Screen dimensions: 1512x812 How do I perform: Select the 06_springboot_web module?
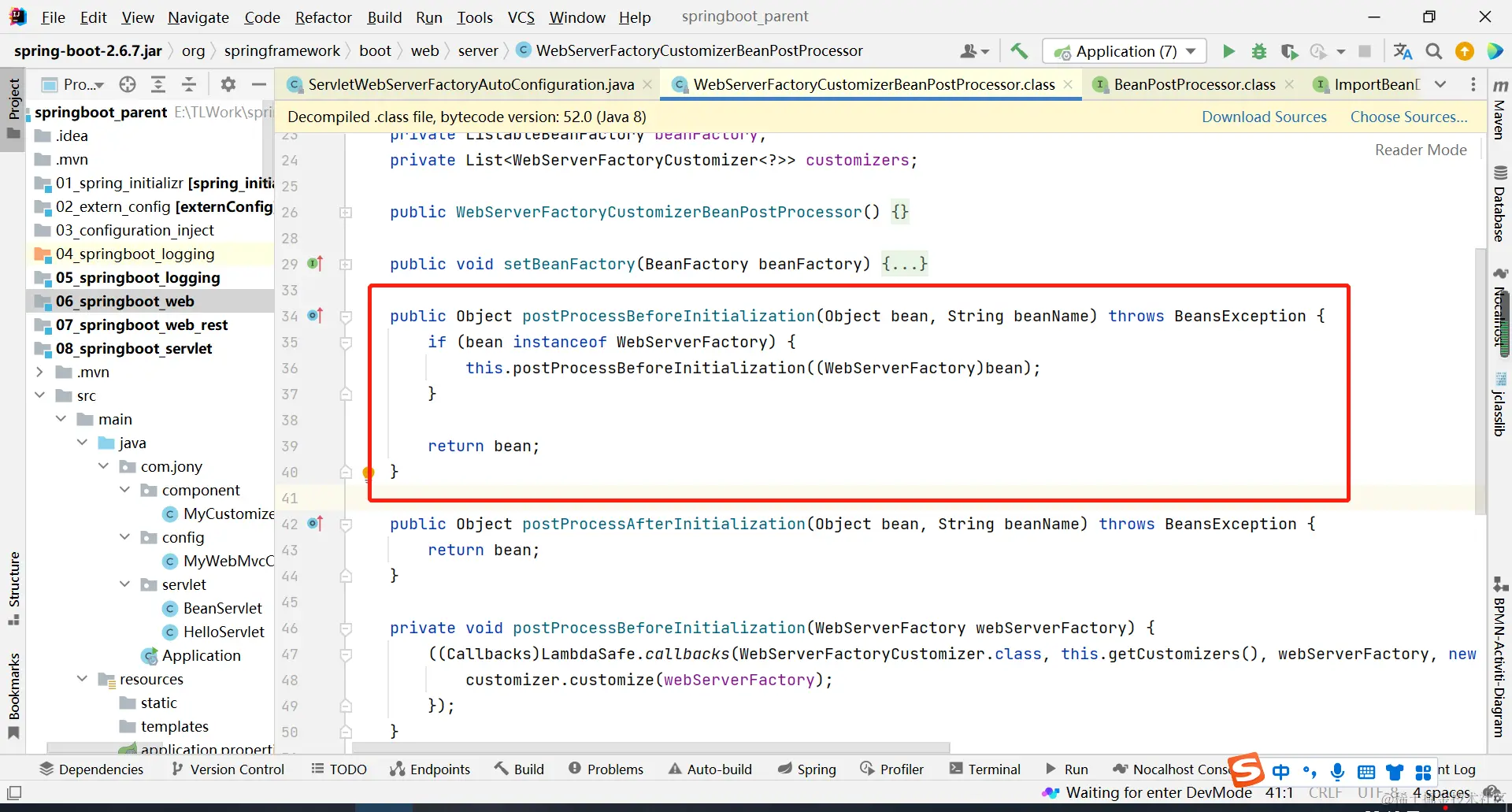(124, 301)
